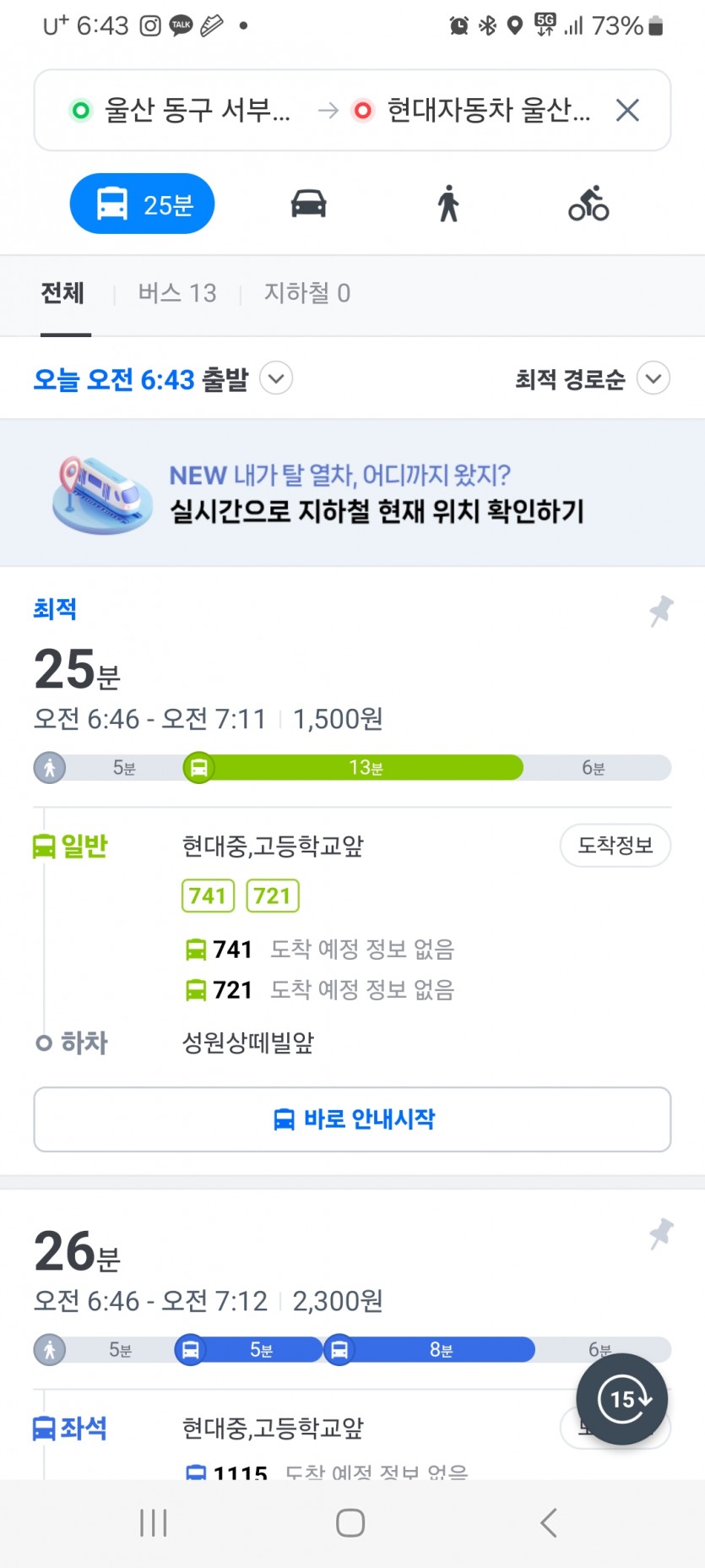Tap the green 13분 bus segment bar

click(366, 768)
